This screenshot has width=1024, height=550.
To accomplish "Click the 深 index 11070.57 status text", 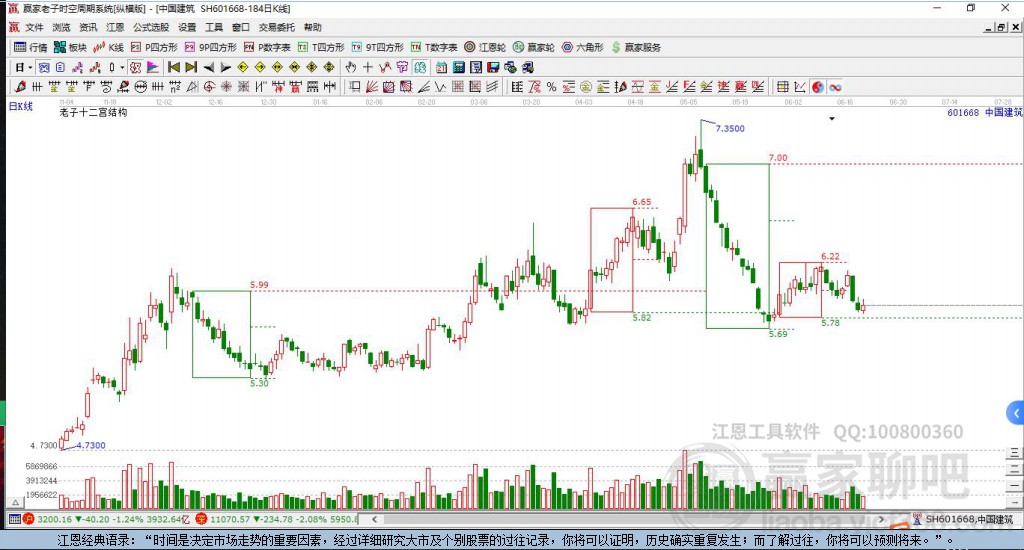I will [x=284, y=519].
